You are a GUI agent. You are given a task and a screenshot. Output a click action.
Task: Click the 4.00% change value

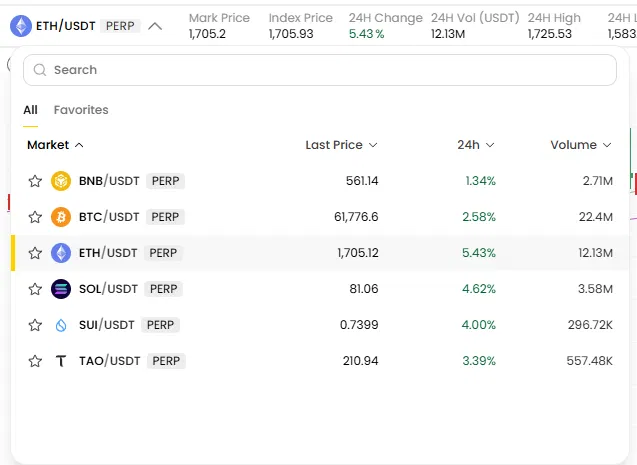click(479, 325)
